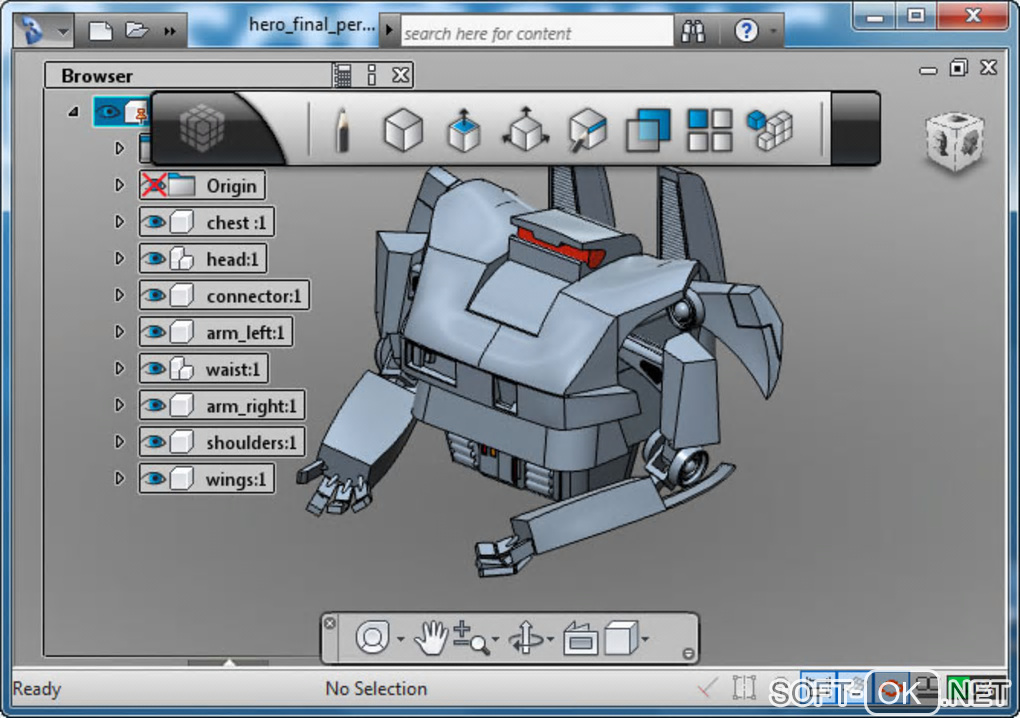1020x718 pixels.
Task: Click the Open file folder button
Action: point(136,31)
